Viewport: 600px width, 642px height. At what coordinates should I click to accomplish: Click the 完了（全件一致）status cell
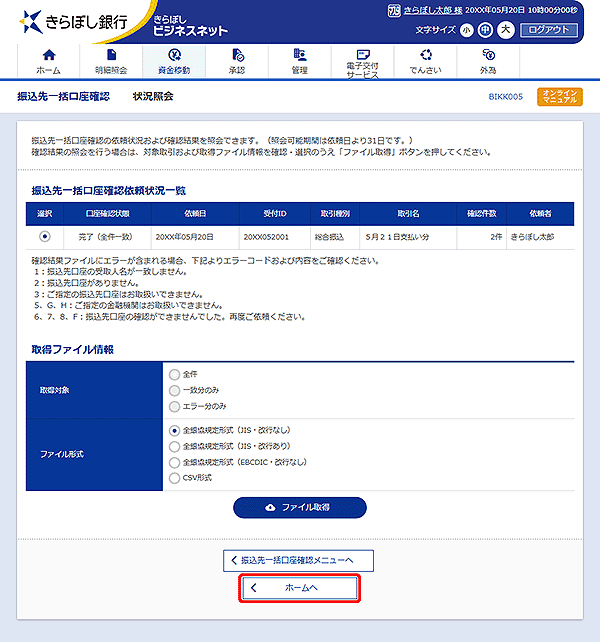point(105,237)
